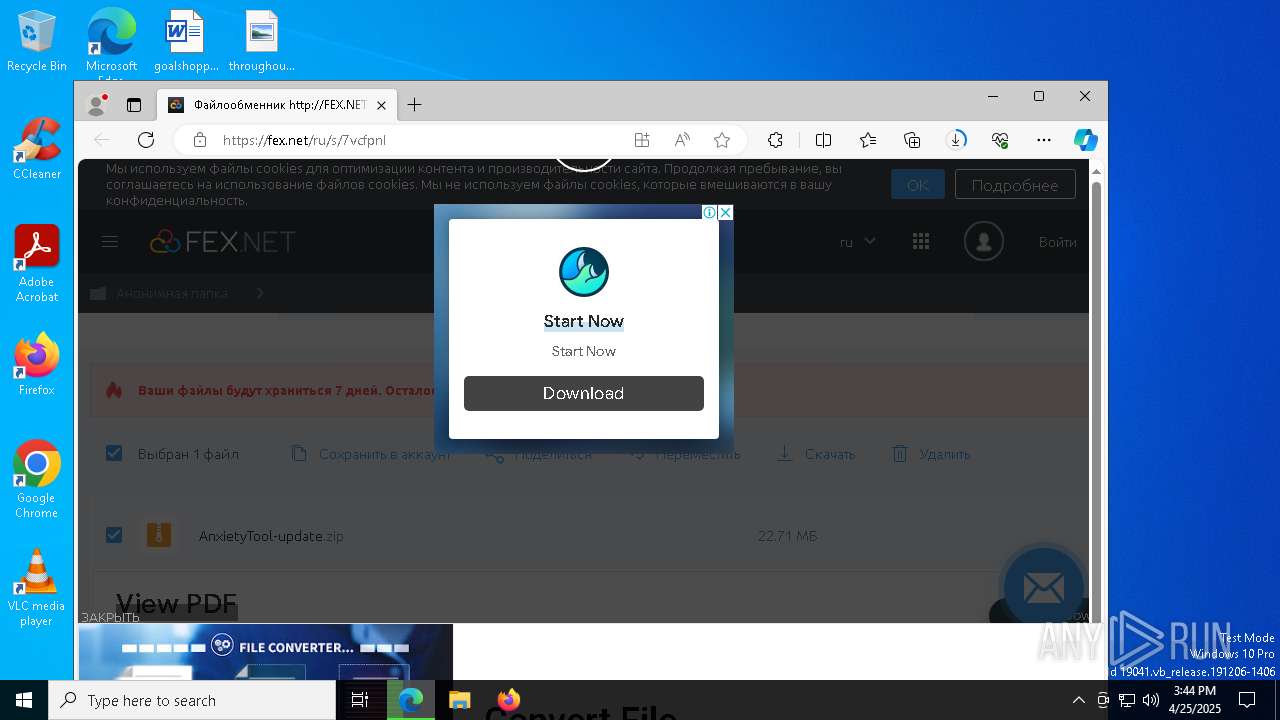Open Подробнее cookie details

[1015, 185]
